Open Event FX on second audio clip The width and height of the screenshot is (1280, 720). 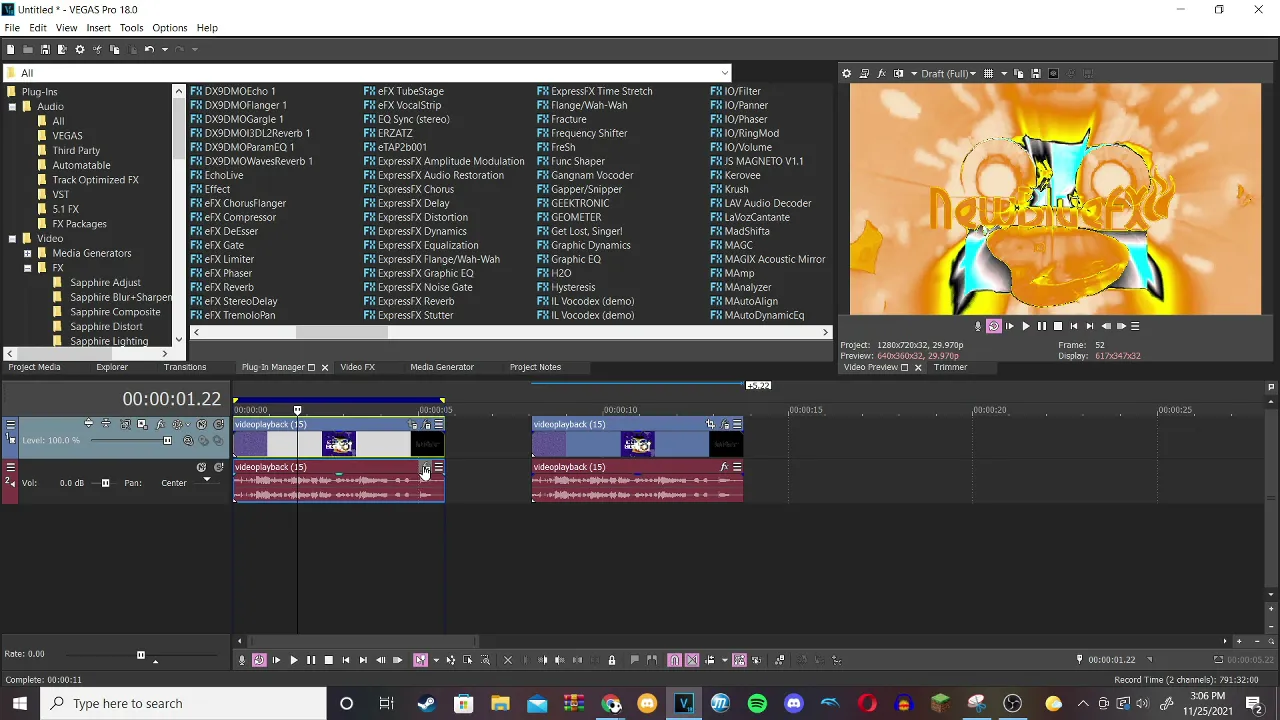(x=724, y=467)
